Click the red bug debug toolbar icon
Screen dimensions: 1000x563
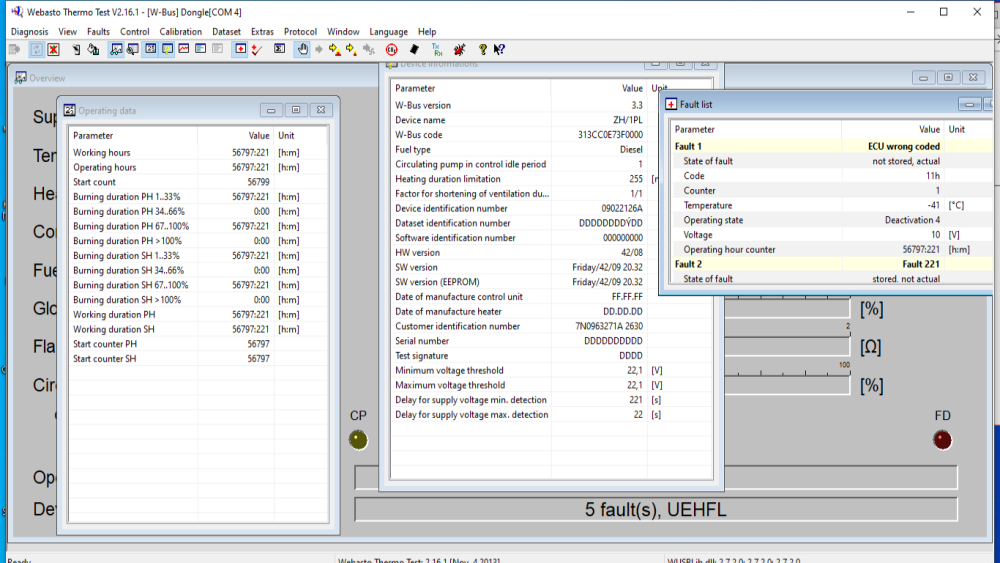pos(459,49)
